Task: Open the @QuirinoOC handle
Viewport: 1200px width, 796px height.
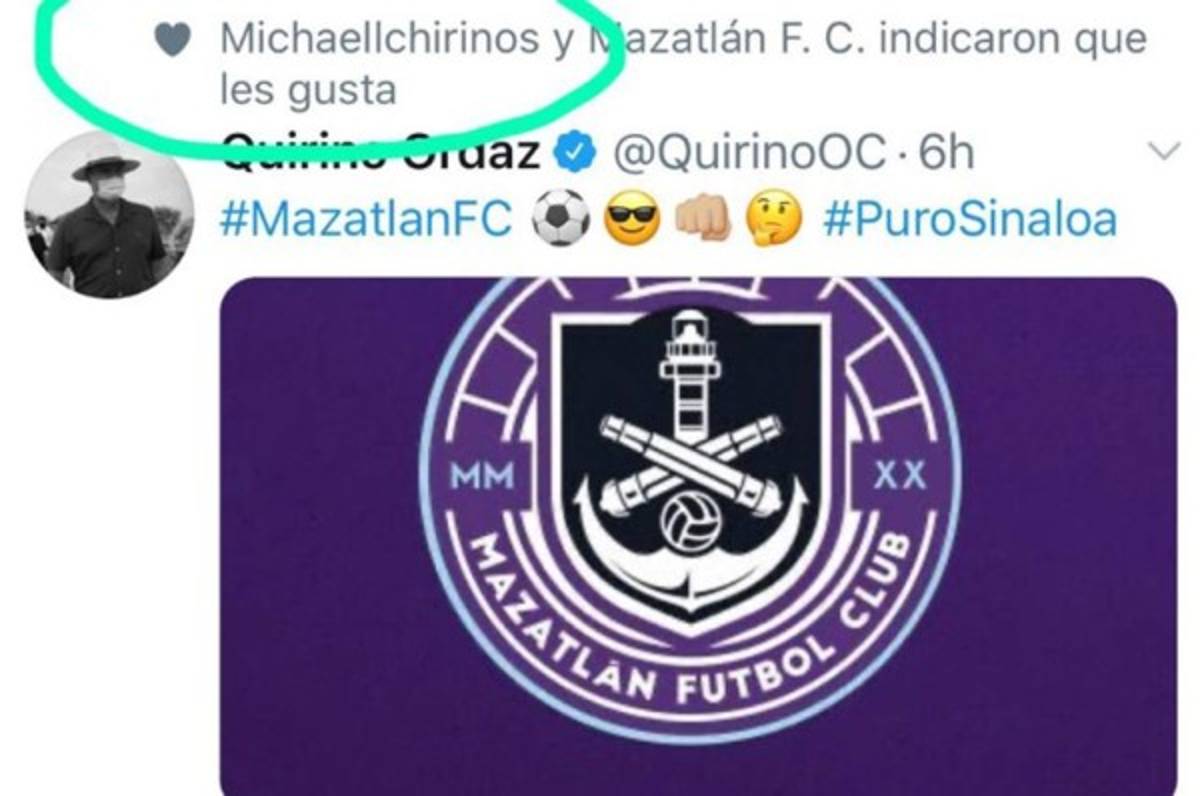Action: point(748,154)
